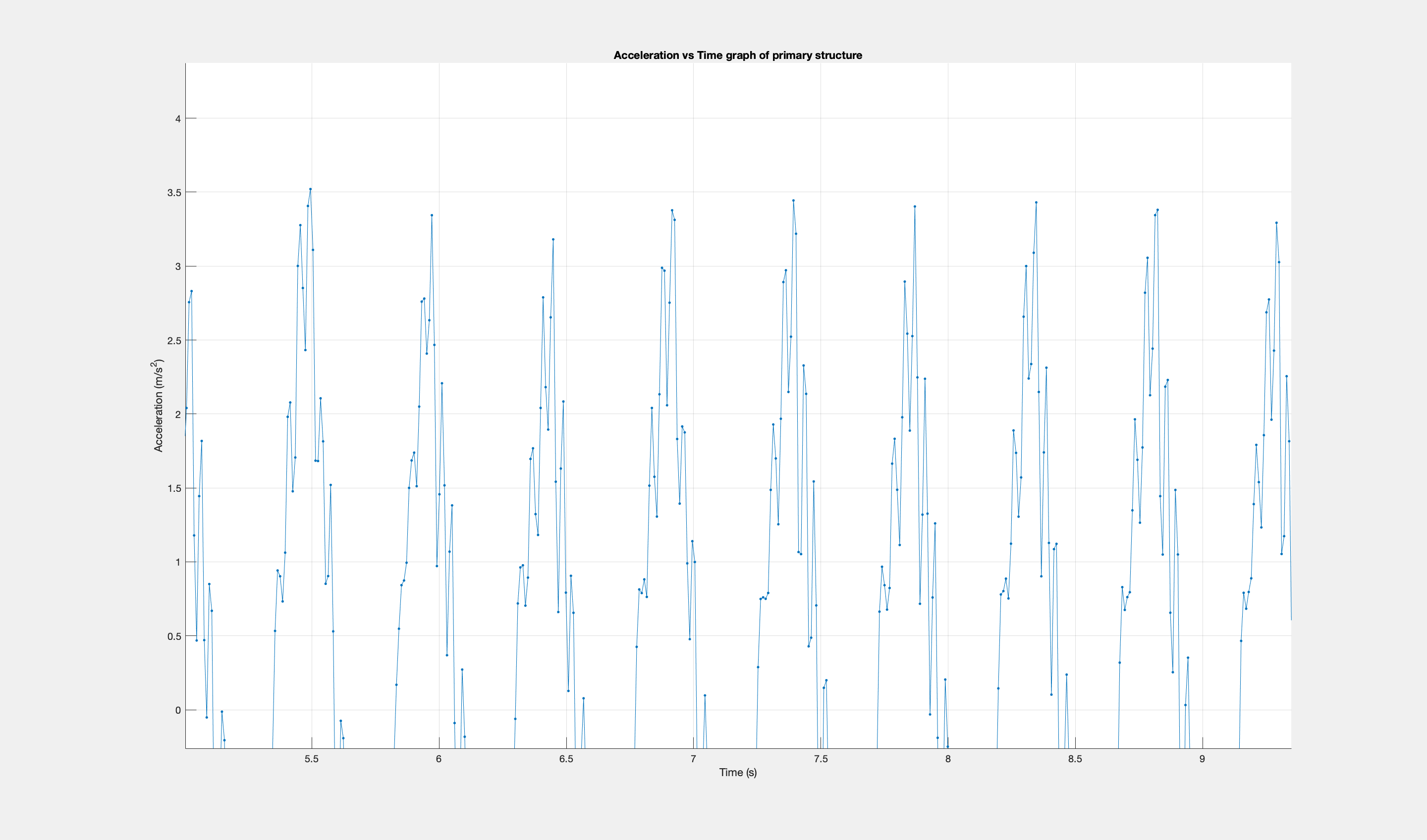Click the y-axis tick label 2.5
Image resolution: width=1427 pixels, height=840 pixels.
(x=174, y=341)
